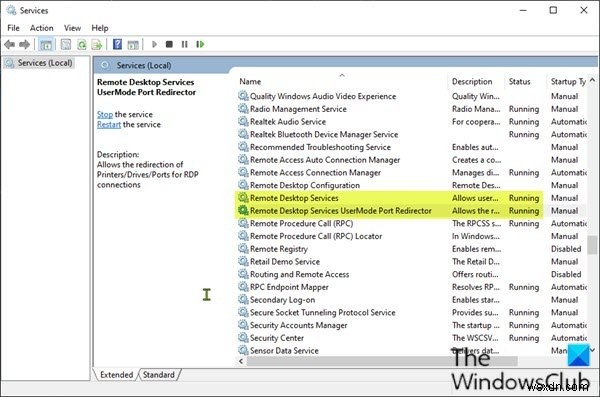Viewport: 600px width, 397px height.
Task: Open the View menu
Action: click(x=72, y=28)
